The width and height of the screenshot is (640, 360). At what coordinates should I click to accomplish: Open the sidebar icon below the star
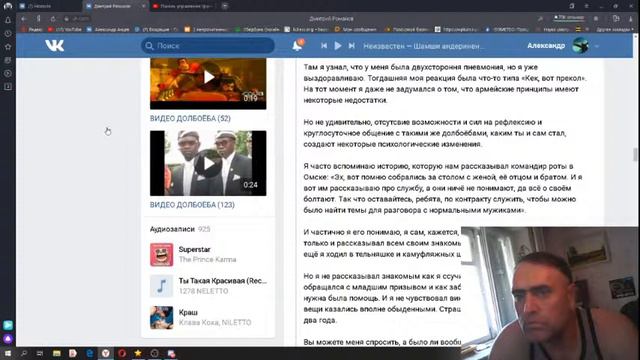[8, 60]
